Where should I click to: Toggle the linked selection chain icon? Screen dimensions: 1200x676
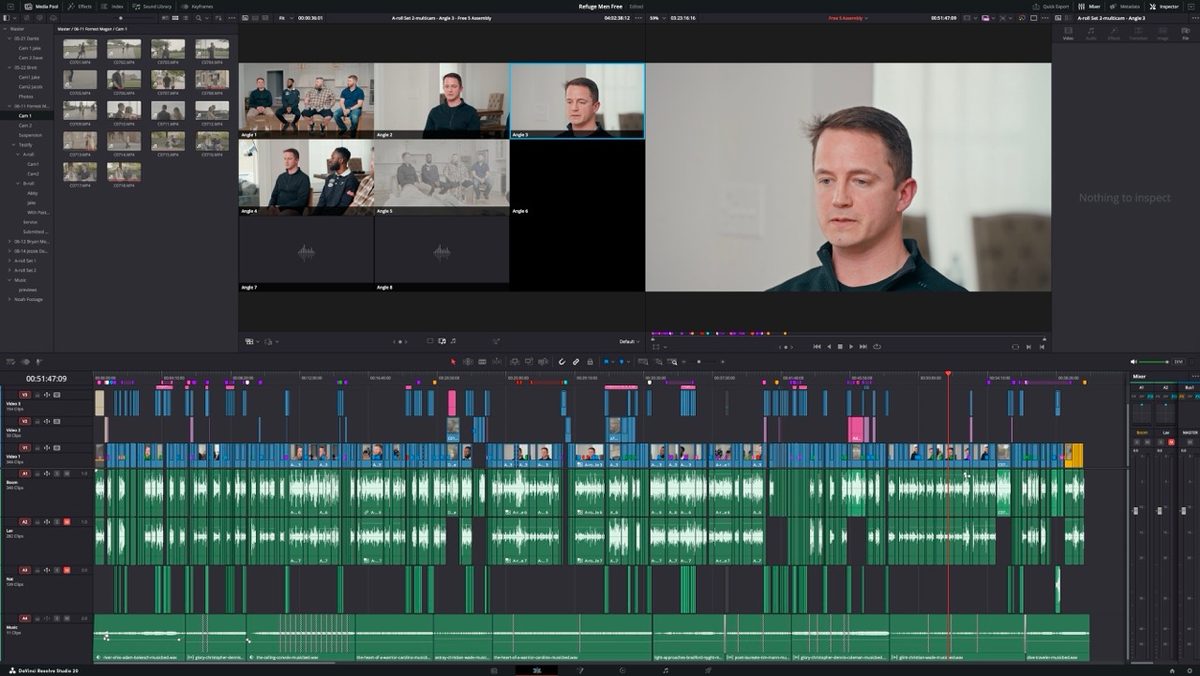click(576, 361)
